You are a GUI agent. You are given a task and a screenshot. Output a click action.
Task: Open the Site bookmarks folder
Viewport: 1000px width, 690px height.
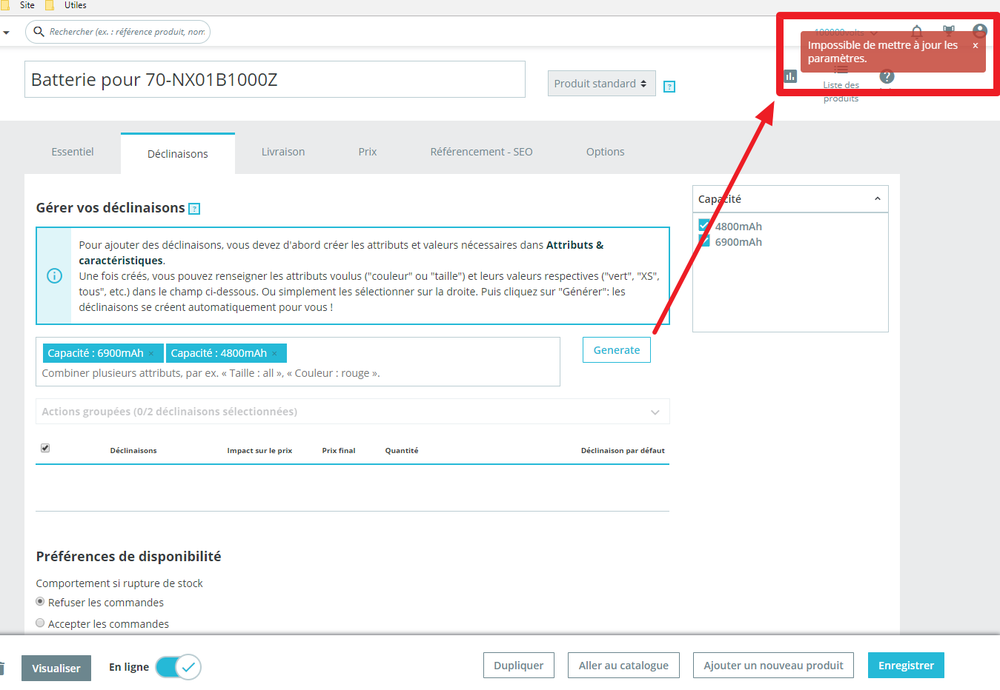[x=18, y=5]
